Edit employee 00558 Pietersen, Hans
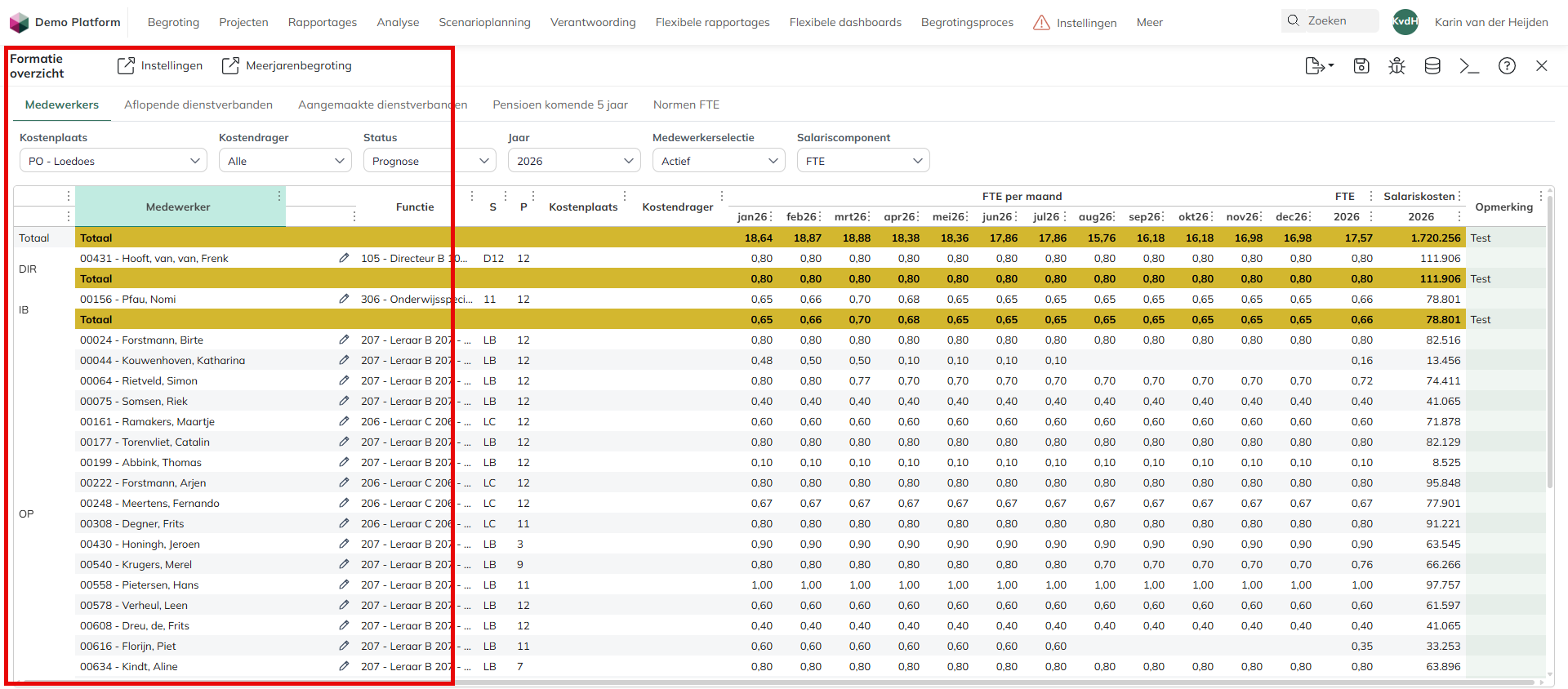Viewport: 1568px width, 689px height. pos(344,585)
